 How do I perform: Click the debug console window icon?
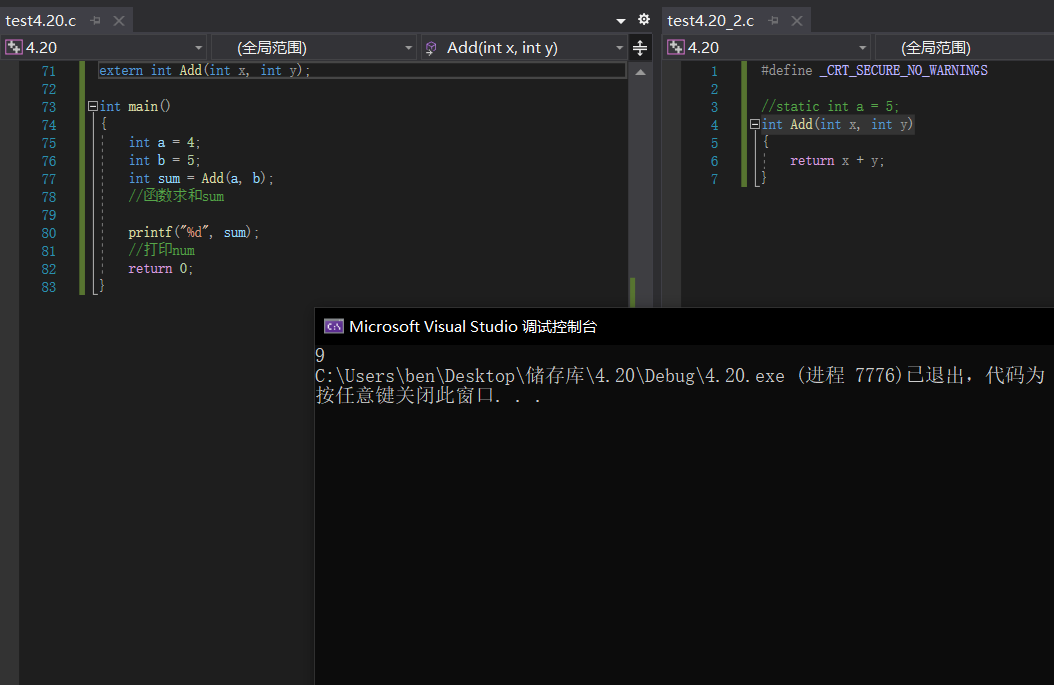tap(333, 327)
